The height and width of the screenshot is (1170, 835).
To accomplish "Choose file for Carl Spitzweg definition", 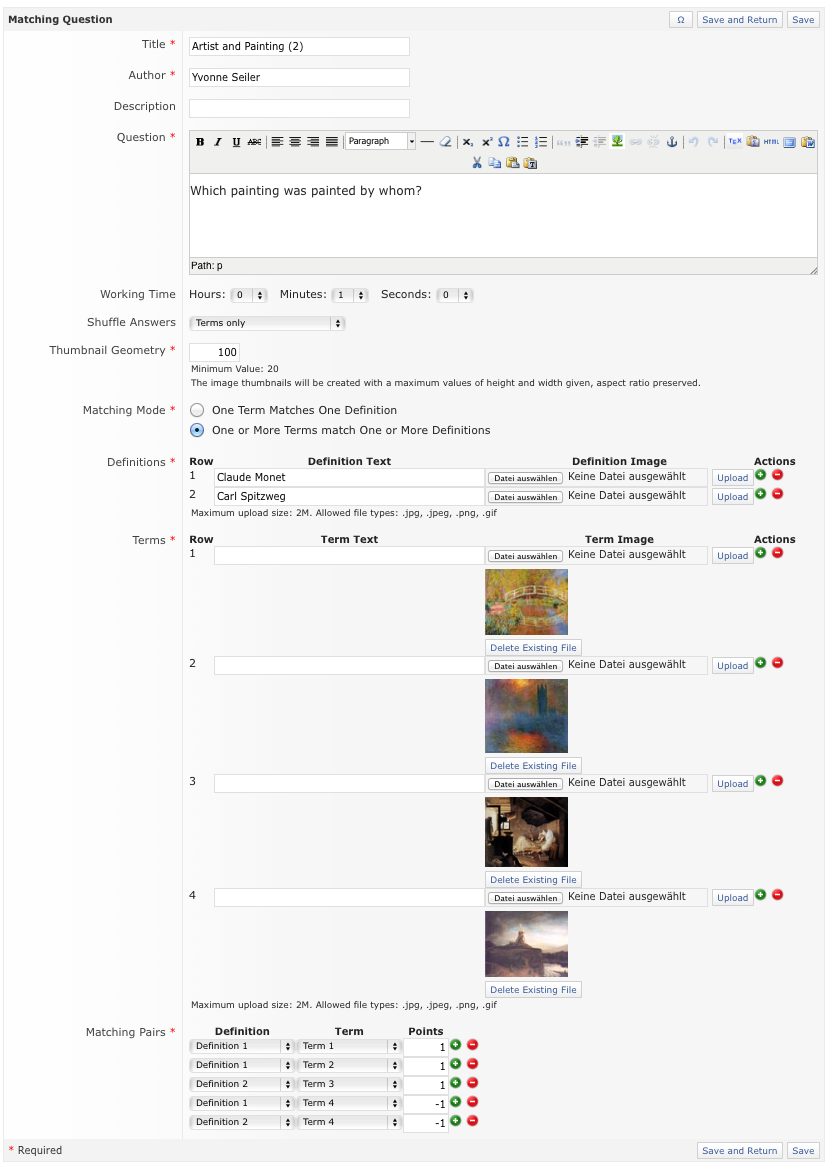I will pyautogui.click(x=525, y=497).
